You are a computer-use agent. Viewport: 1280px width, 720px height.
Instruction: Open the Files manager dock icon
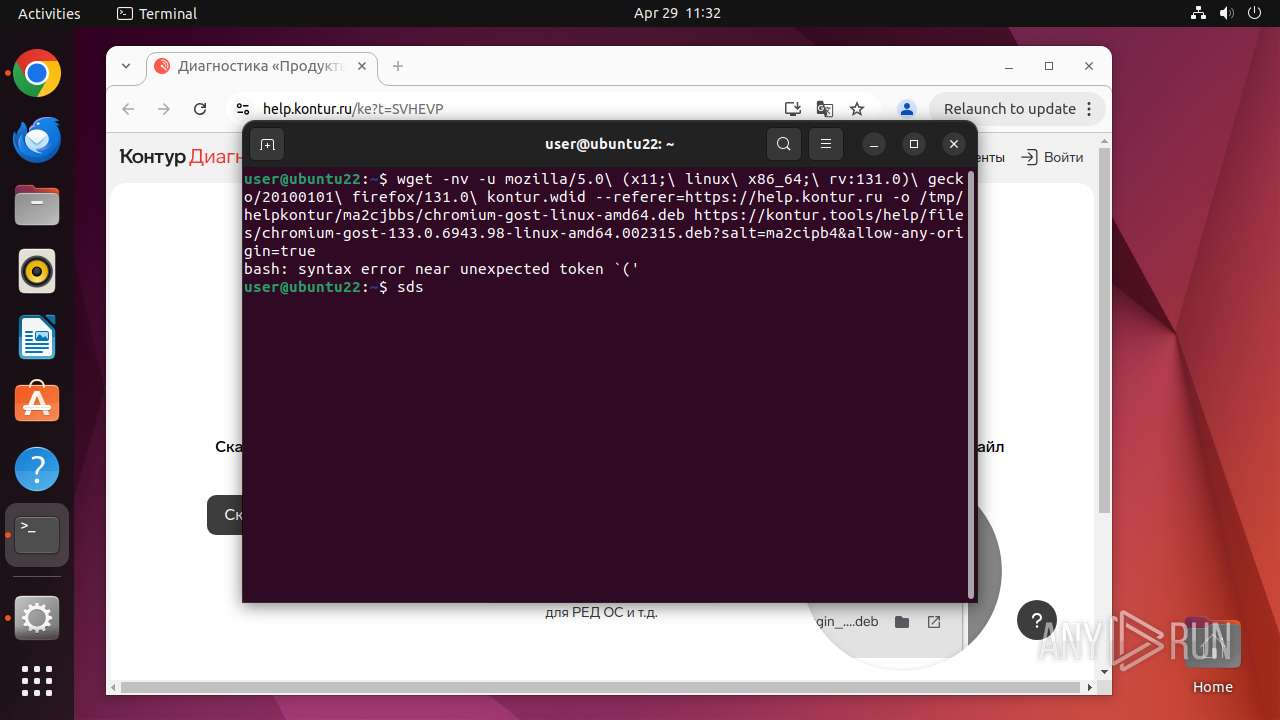point(37,206)
